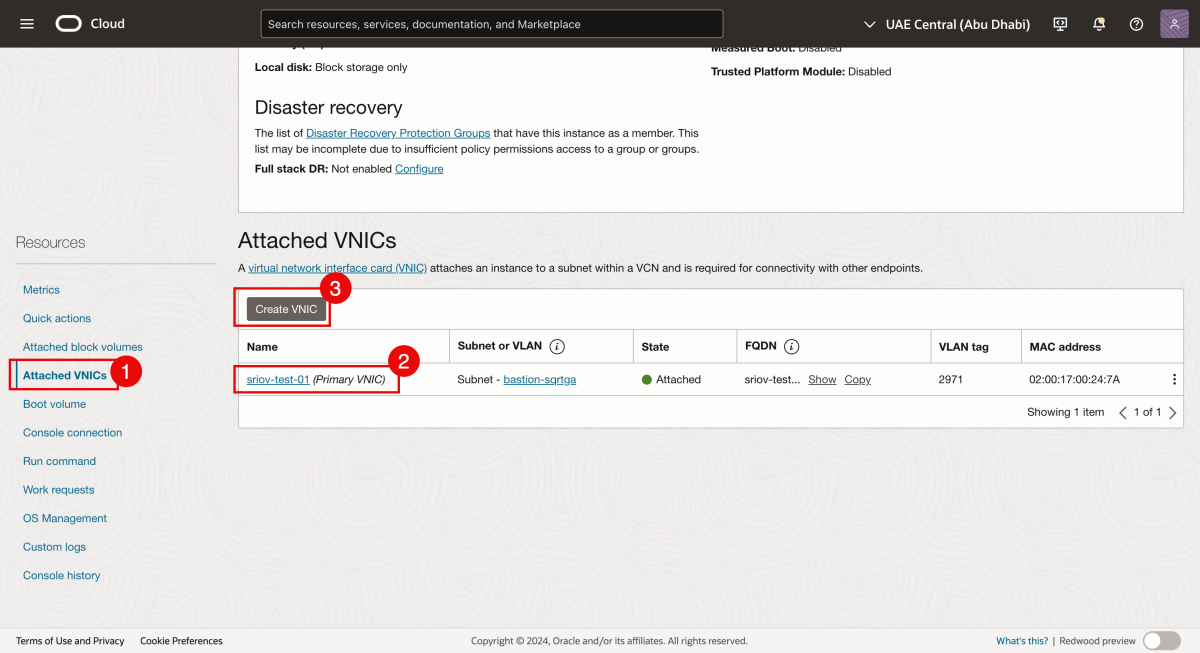Copy the FQDN value
The image size is (1200, 653).
(857, 379)
